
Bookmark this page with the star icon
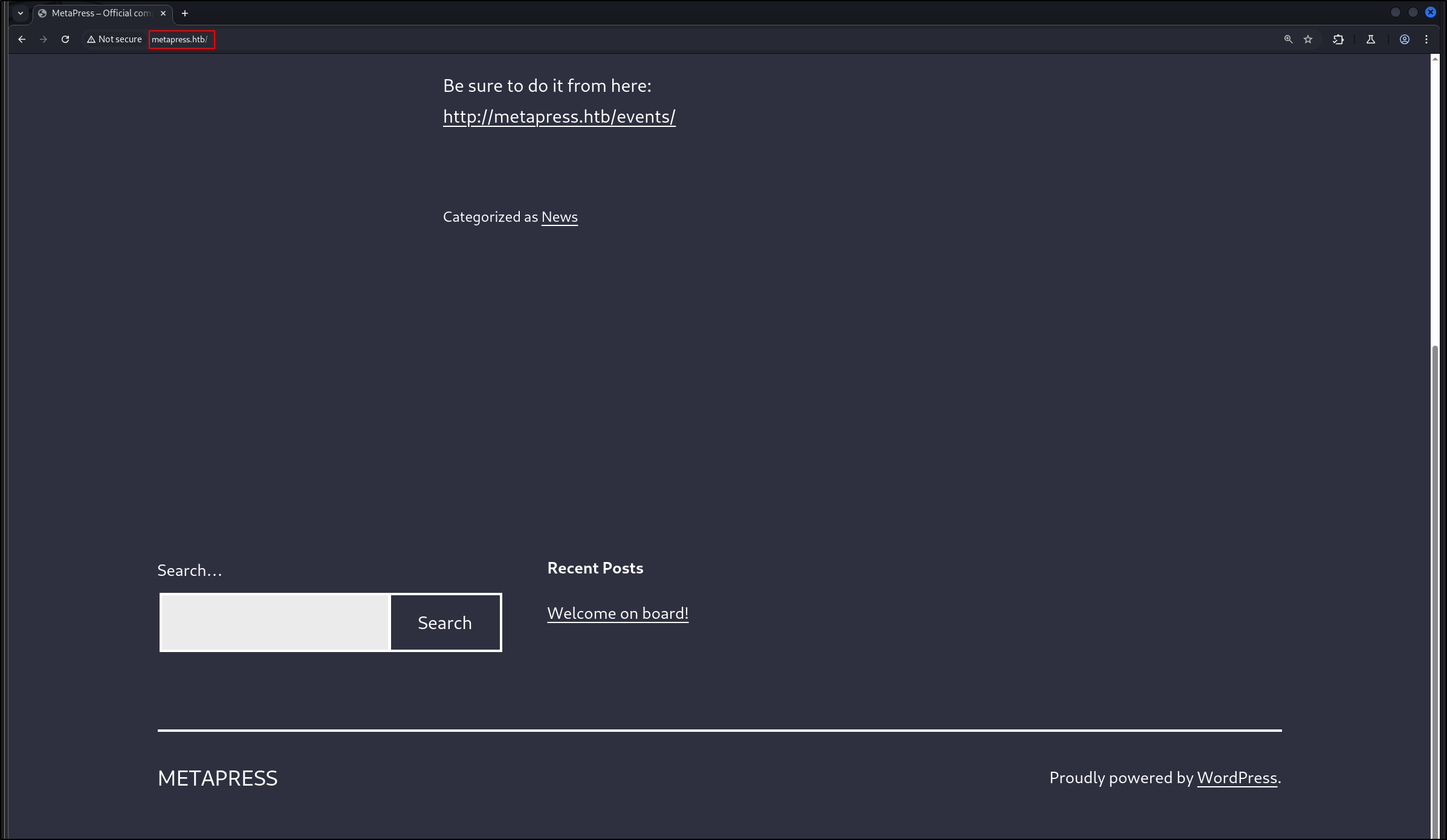[1308, 39]
